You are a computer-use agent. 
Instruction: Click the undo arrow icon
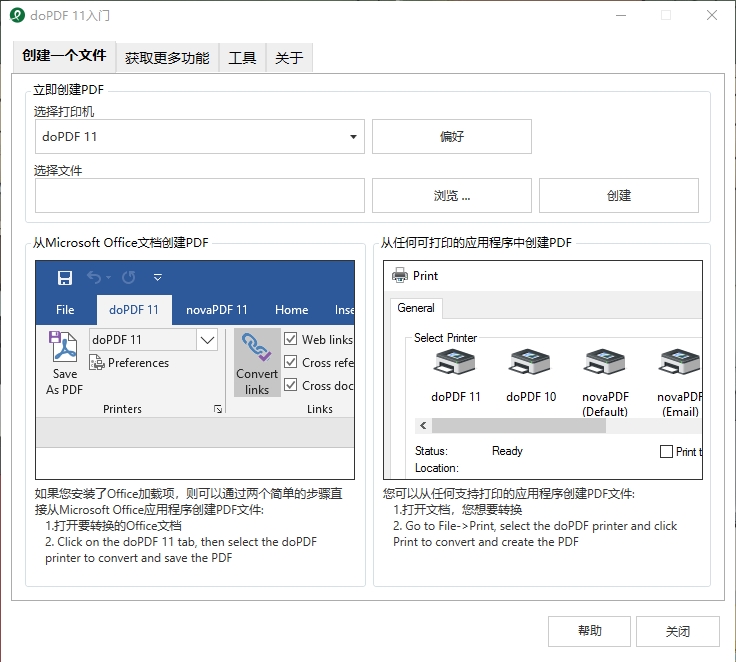[x=94, y=277]
